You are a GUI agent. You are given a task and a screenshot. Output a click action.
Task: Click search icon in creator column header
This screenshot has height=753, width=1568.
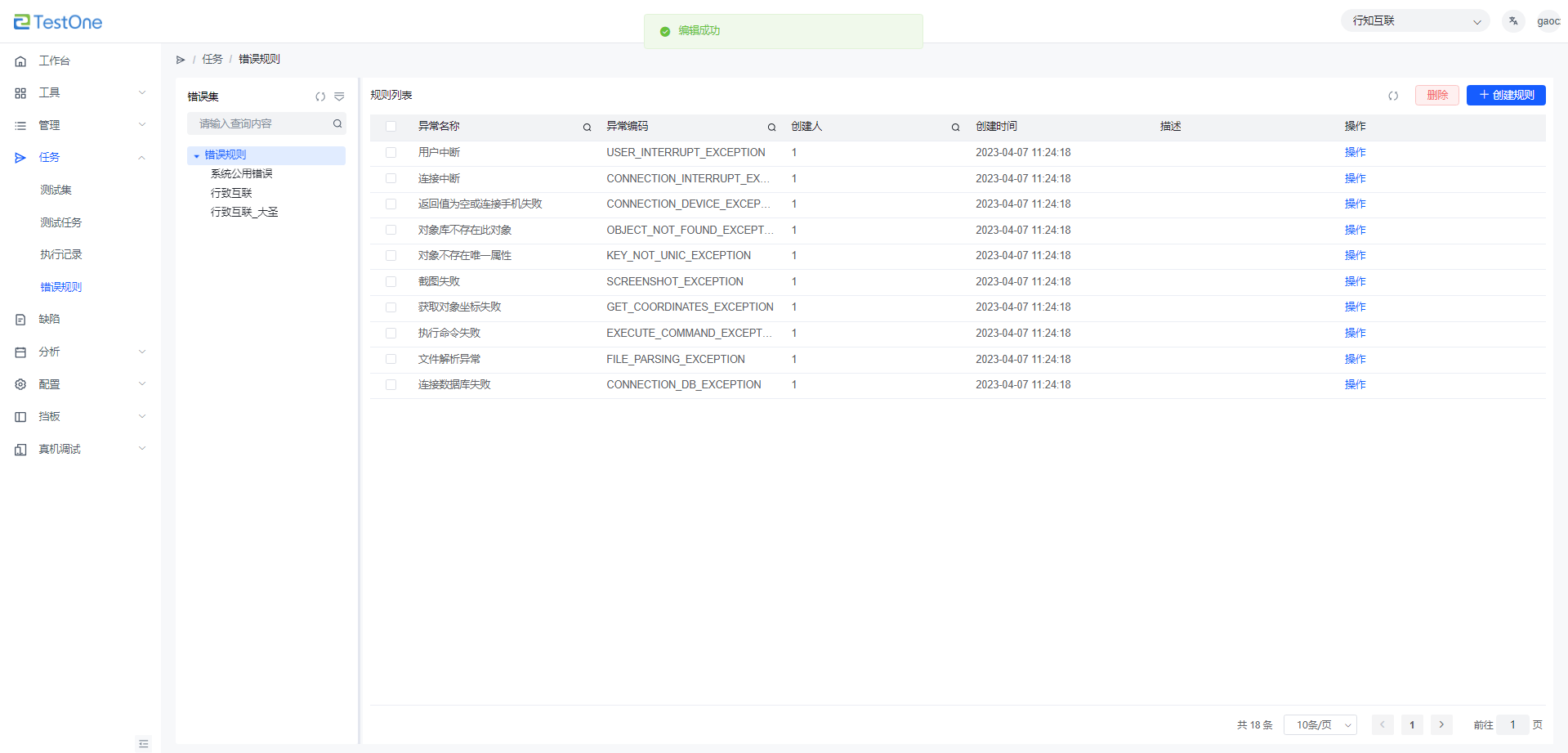point(955,127)
